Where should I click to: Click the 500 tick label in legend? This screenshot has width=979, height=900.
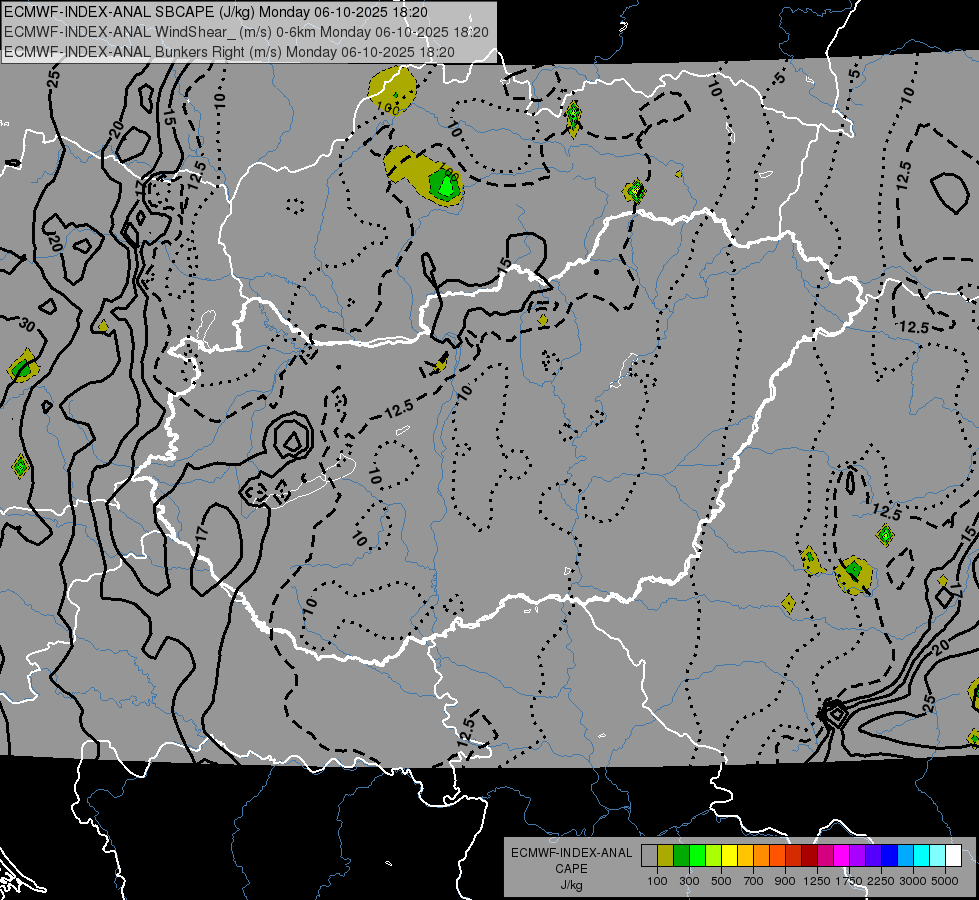coord(721,881)
